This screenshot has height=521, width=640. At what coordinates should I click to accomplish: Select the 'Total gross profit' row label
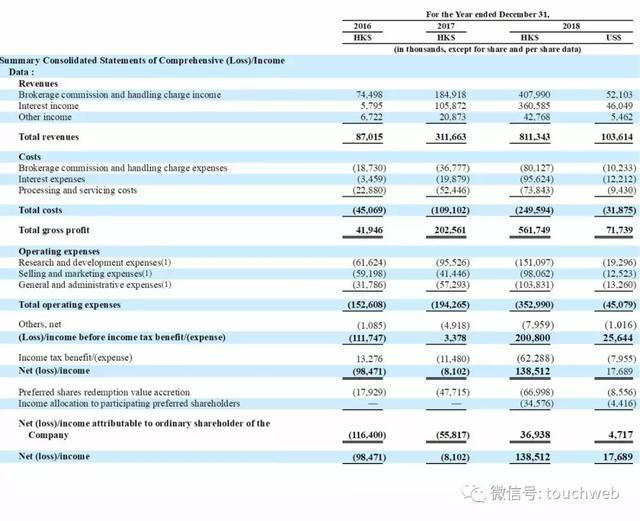(x=54, y=230)
